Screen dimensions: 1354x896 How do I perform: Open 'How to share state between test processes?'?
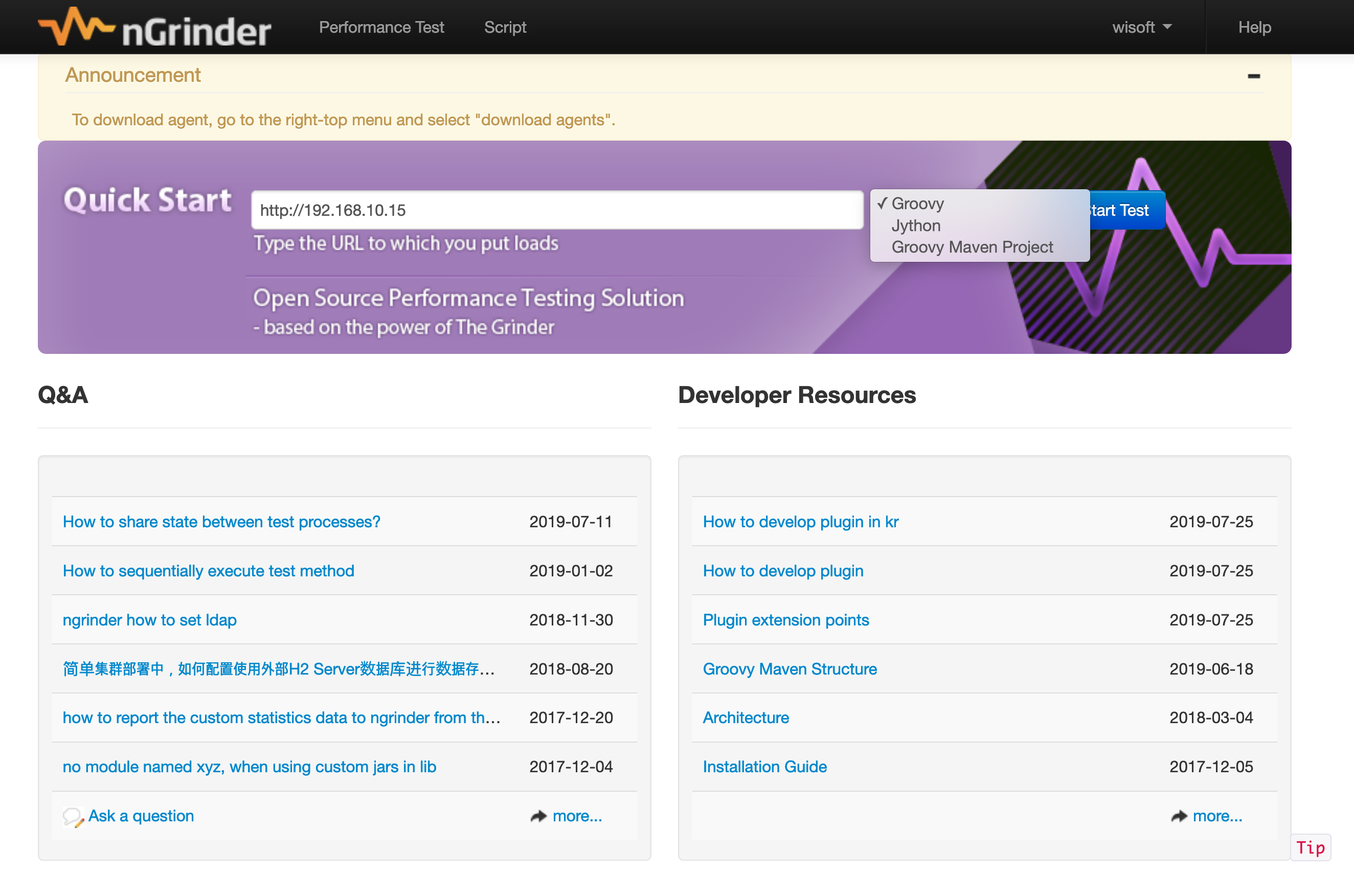(x=221, y=522)
